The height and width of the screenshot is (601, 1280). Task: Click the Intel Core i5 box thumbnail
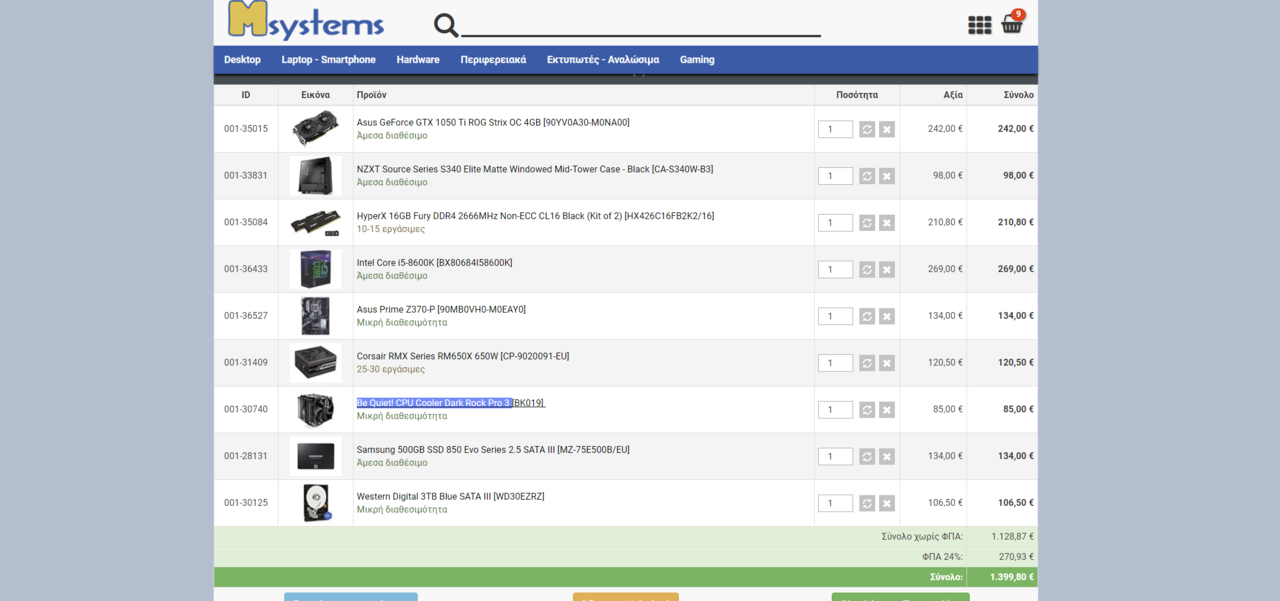[316, 269]
